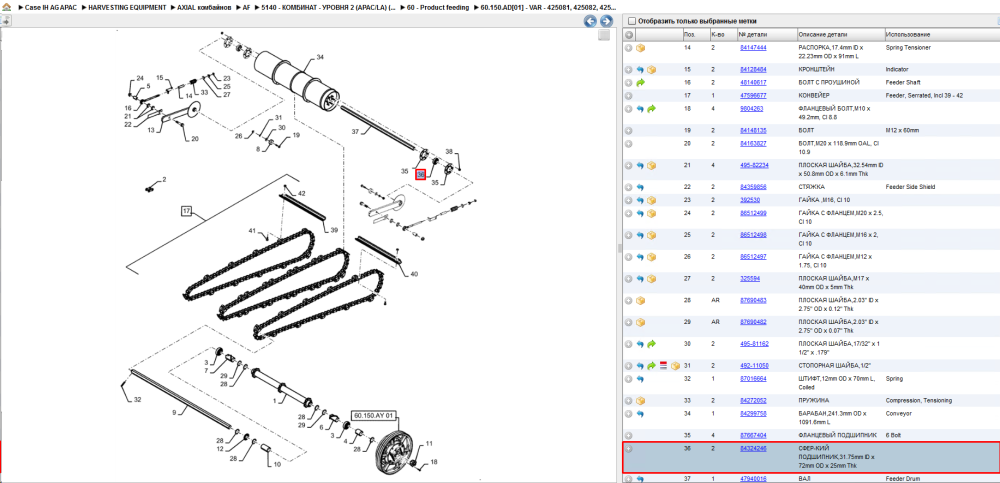Image resolution: width=1000 pixels, height=483 pixels.
Task: Open 'Case IH AG APAC' breadcrumb
Action: (x=48, y=7)
